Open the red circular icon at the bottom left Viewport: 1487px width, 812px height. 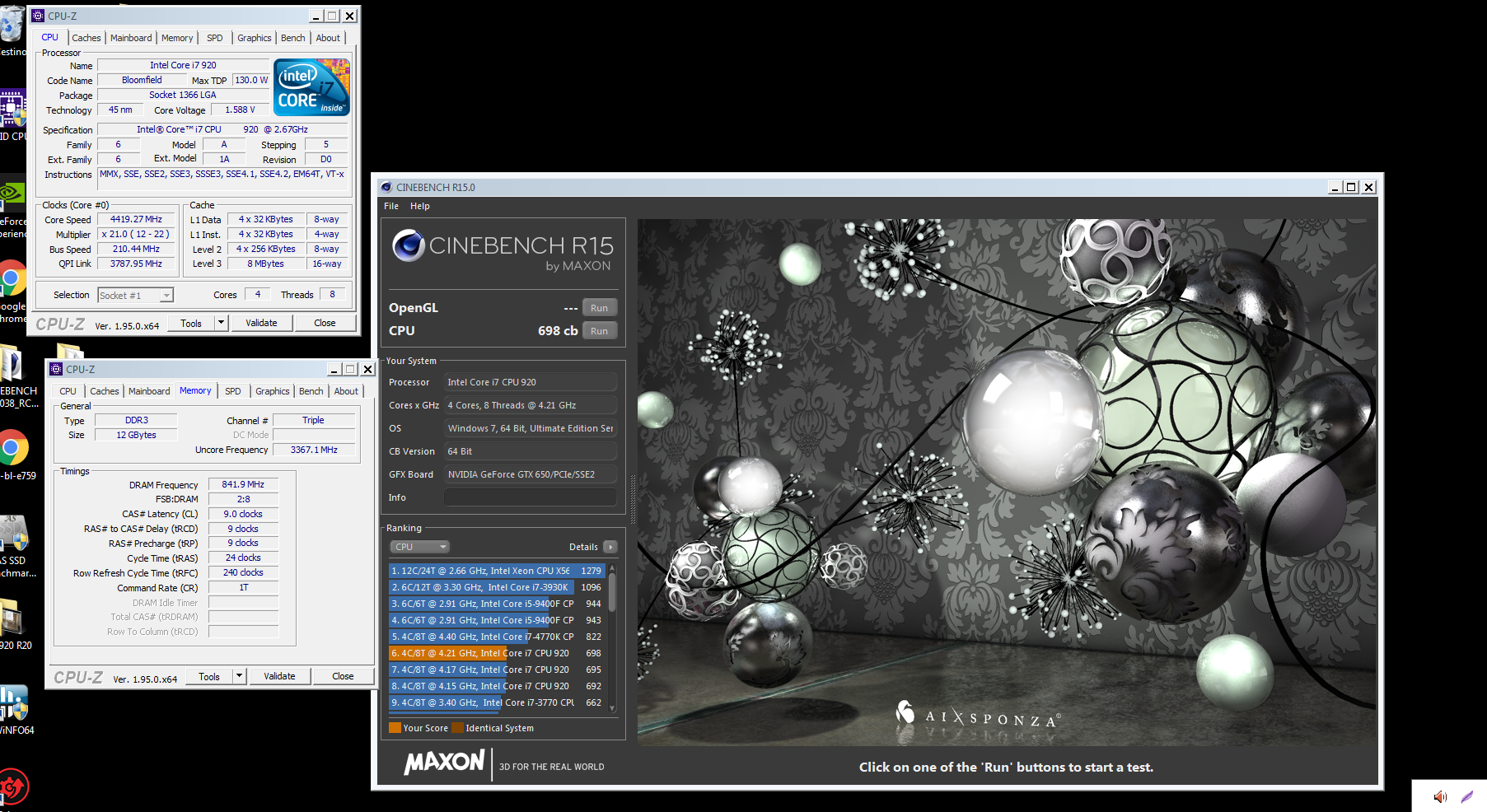click(x=12, y=788)
